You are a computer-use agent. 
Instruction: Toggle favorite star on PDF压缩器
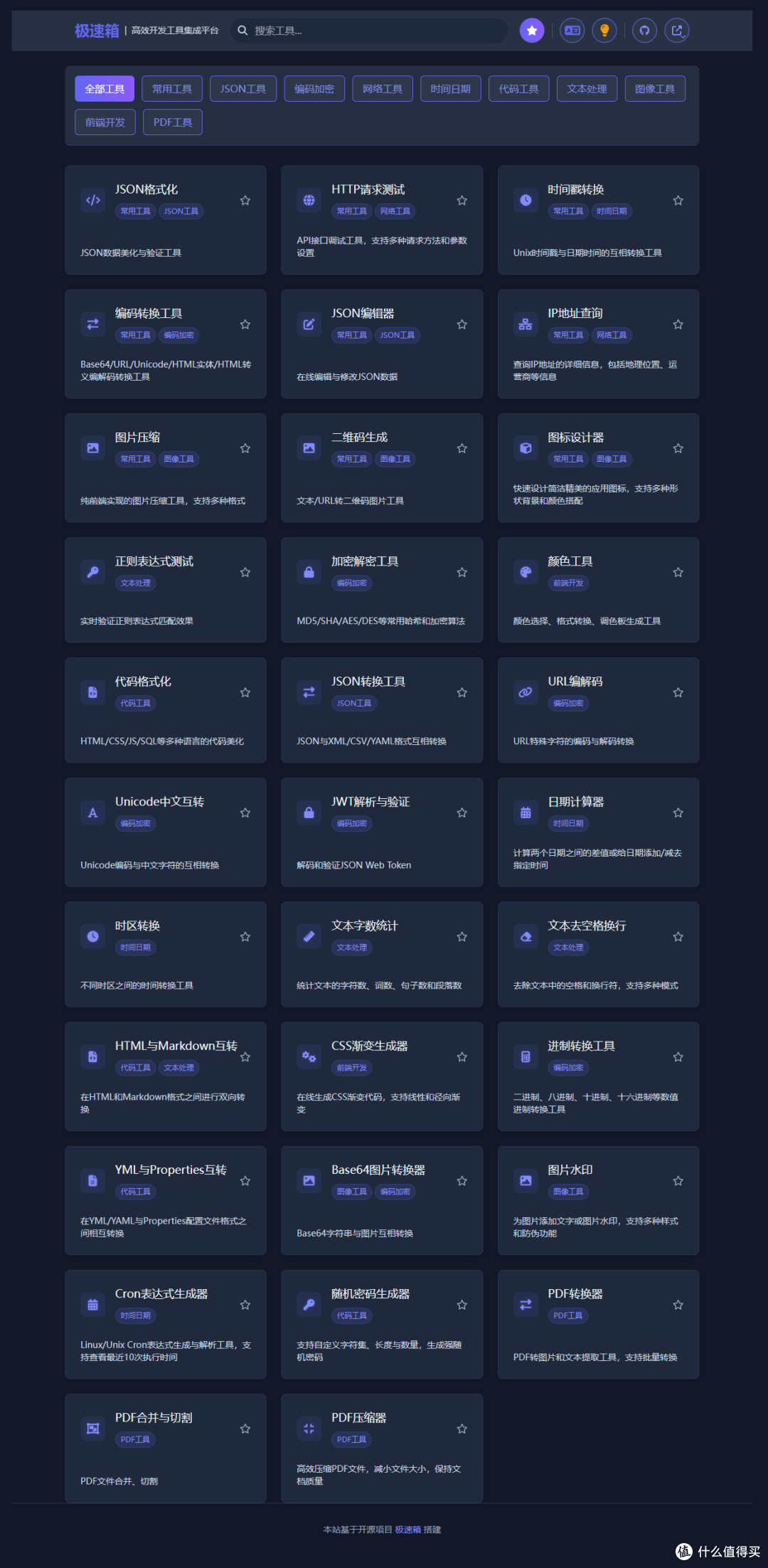462,1429
